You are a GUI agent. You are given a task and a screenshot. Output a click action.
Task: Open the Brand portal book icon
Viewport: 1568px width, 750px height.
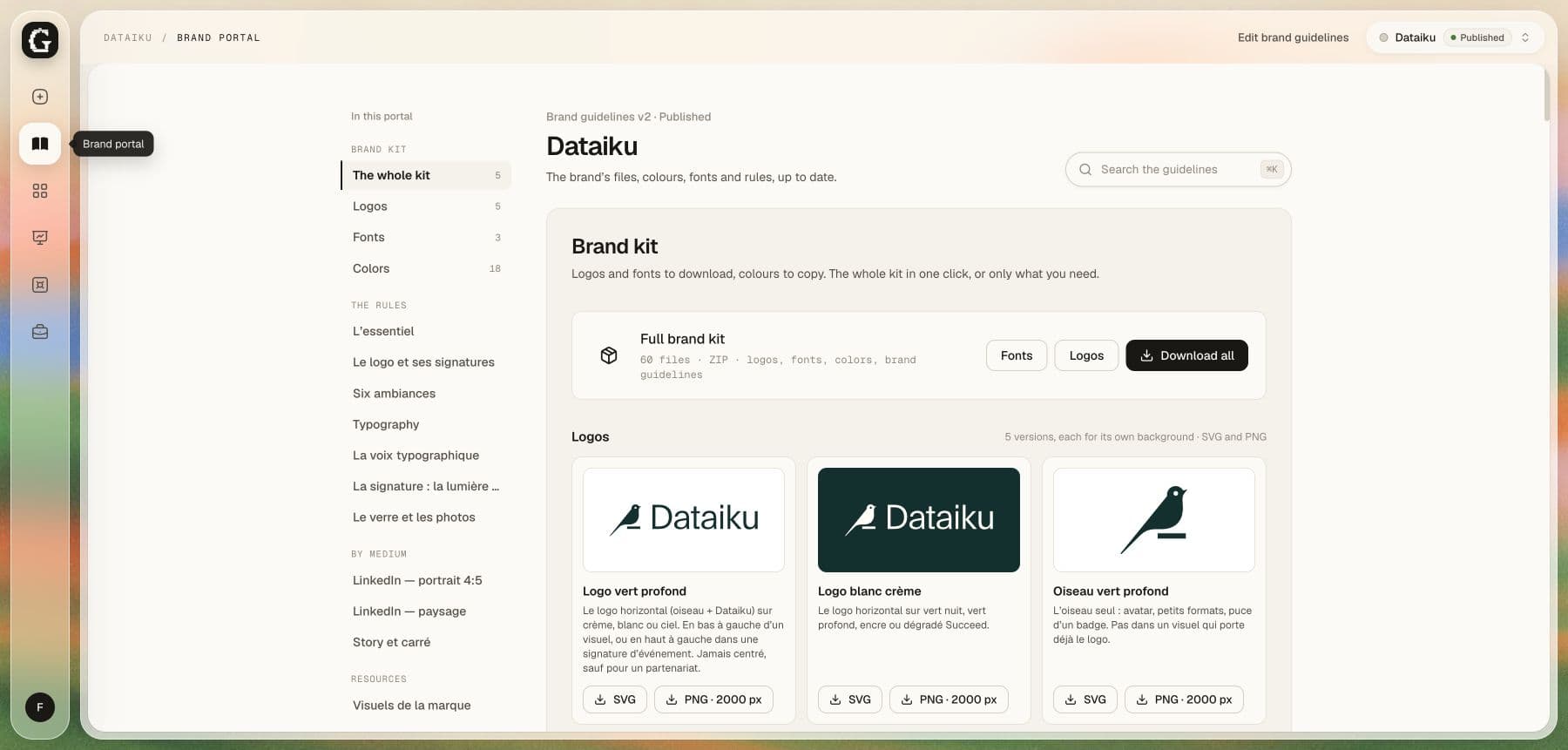coord(40,144)
